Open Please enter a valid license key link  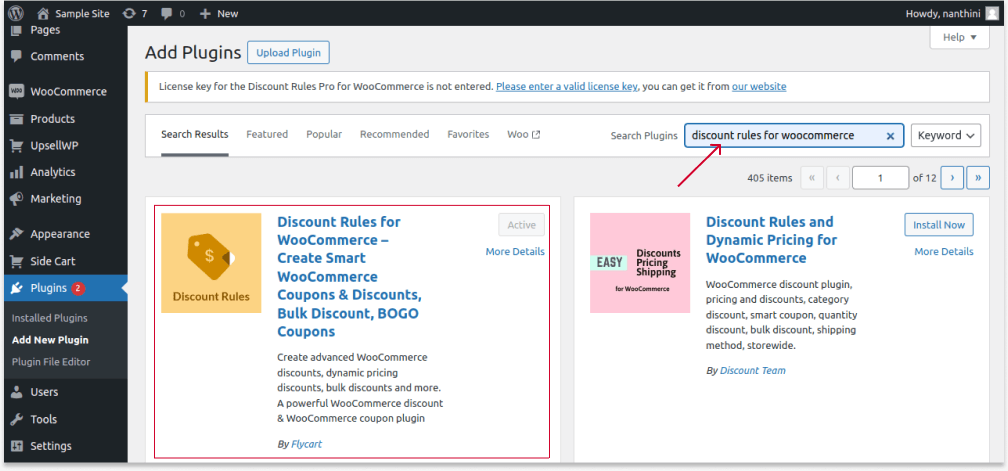pyautogui.click(x=566, y=86)
